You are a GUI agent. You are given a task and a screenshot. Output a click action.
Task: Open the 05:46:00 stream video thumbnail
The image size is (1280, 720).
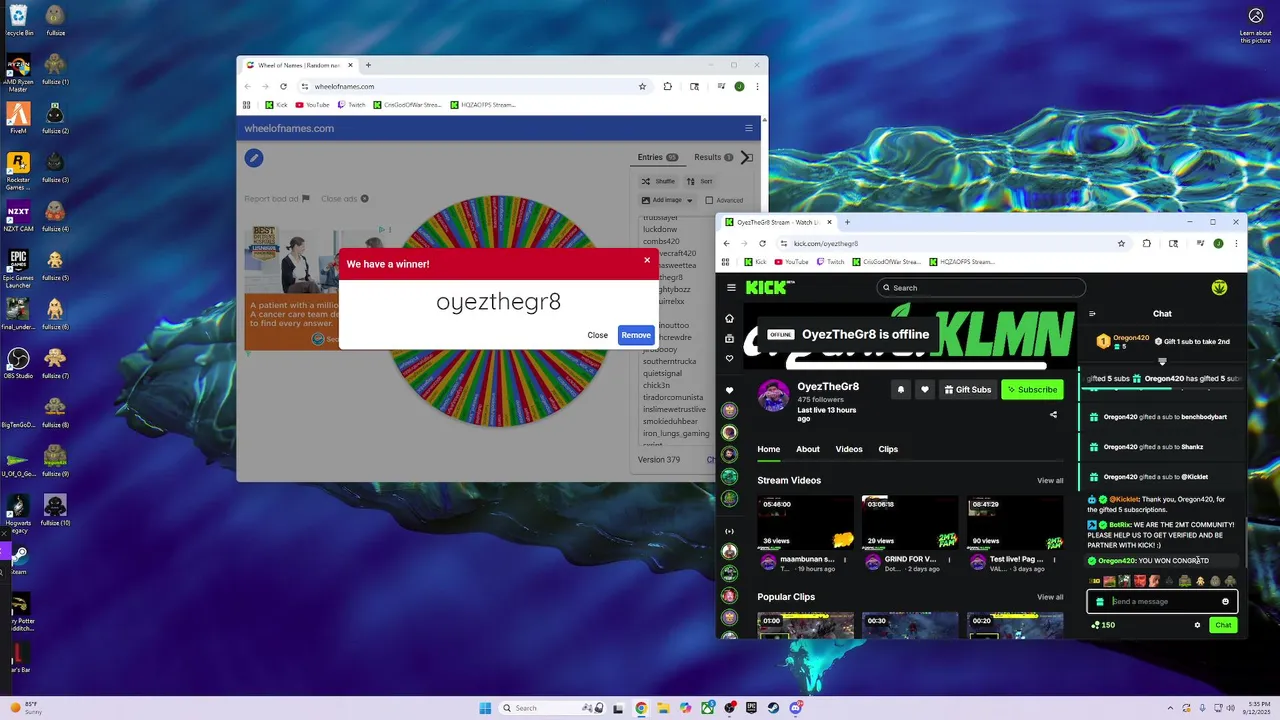click(805, 522)
